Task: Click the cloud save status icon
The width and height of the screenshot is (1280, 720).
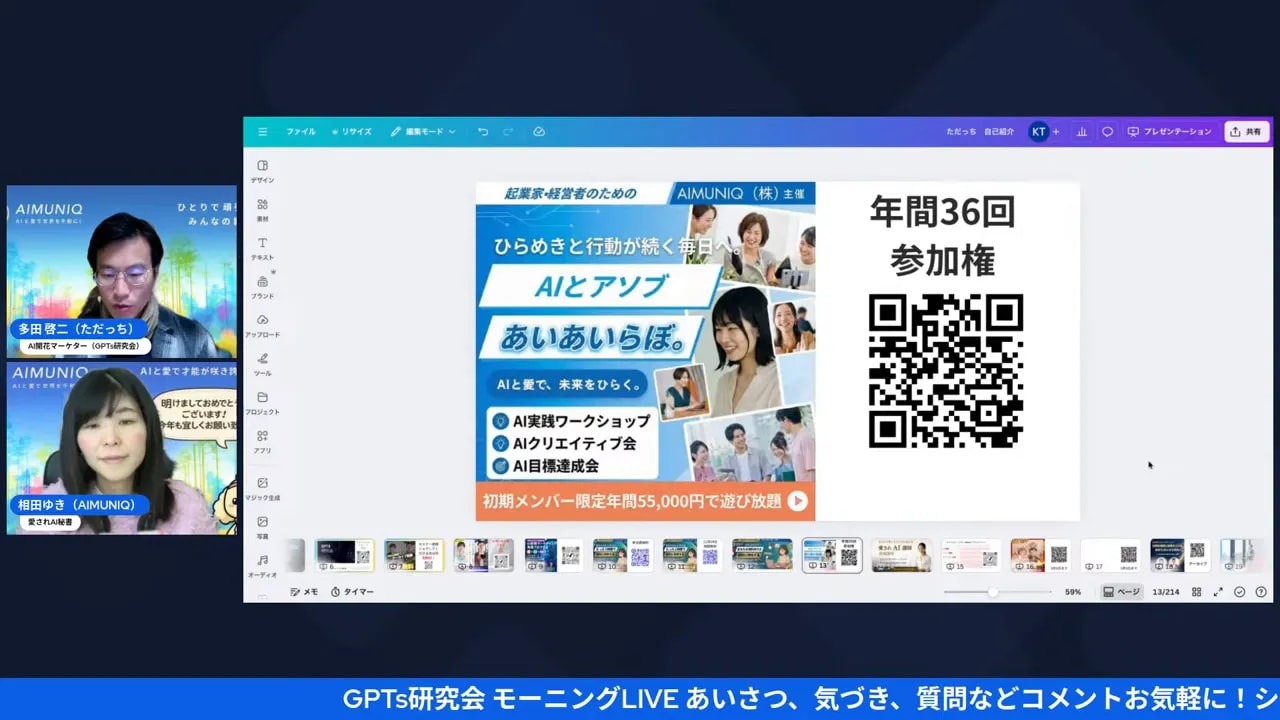Action: pos(539,132)
